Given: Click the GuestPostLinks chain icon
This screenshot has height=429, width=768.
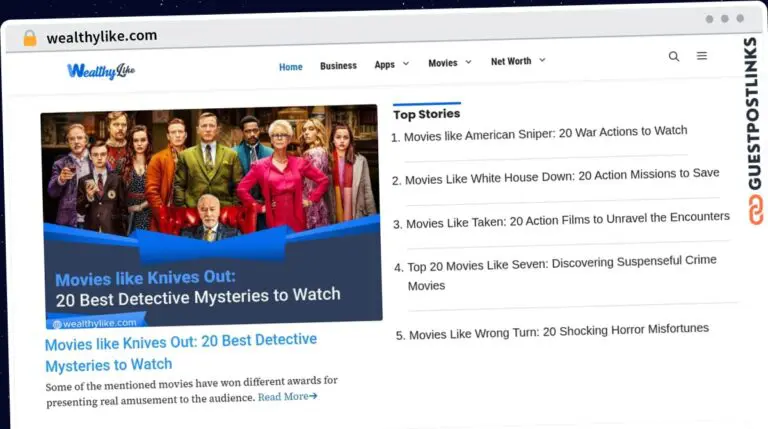Looking at the screenshot, I should [755, 211].
